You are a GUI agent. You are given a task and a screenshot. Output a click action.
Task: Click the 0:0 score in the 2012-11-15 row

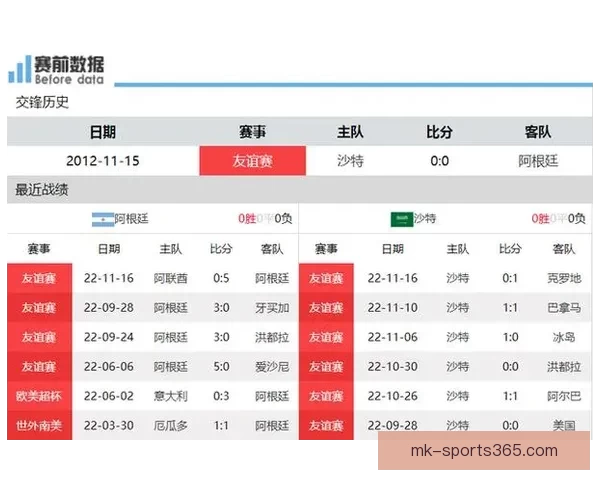(439, 161)
